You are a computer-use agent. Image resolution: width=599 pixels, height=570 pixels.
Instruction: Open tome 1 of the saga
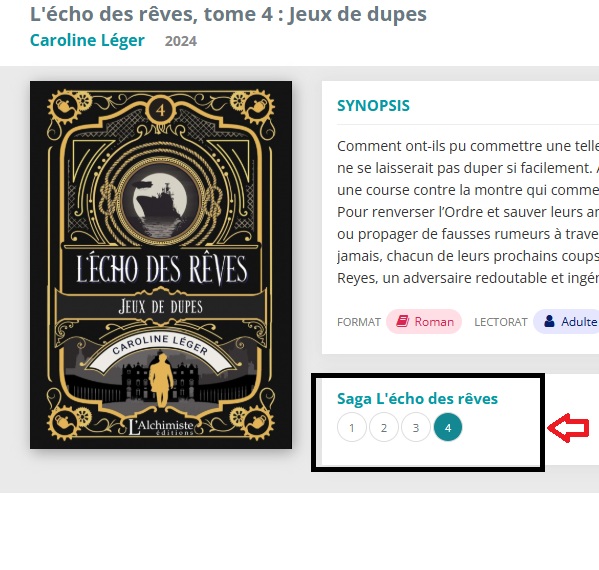pos(352,427)
